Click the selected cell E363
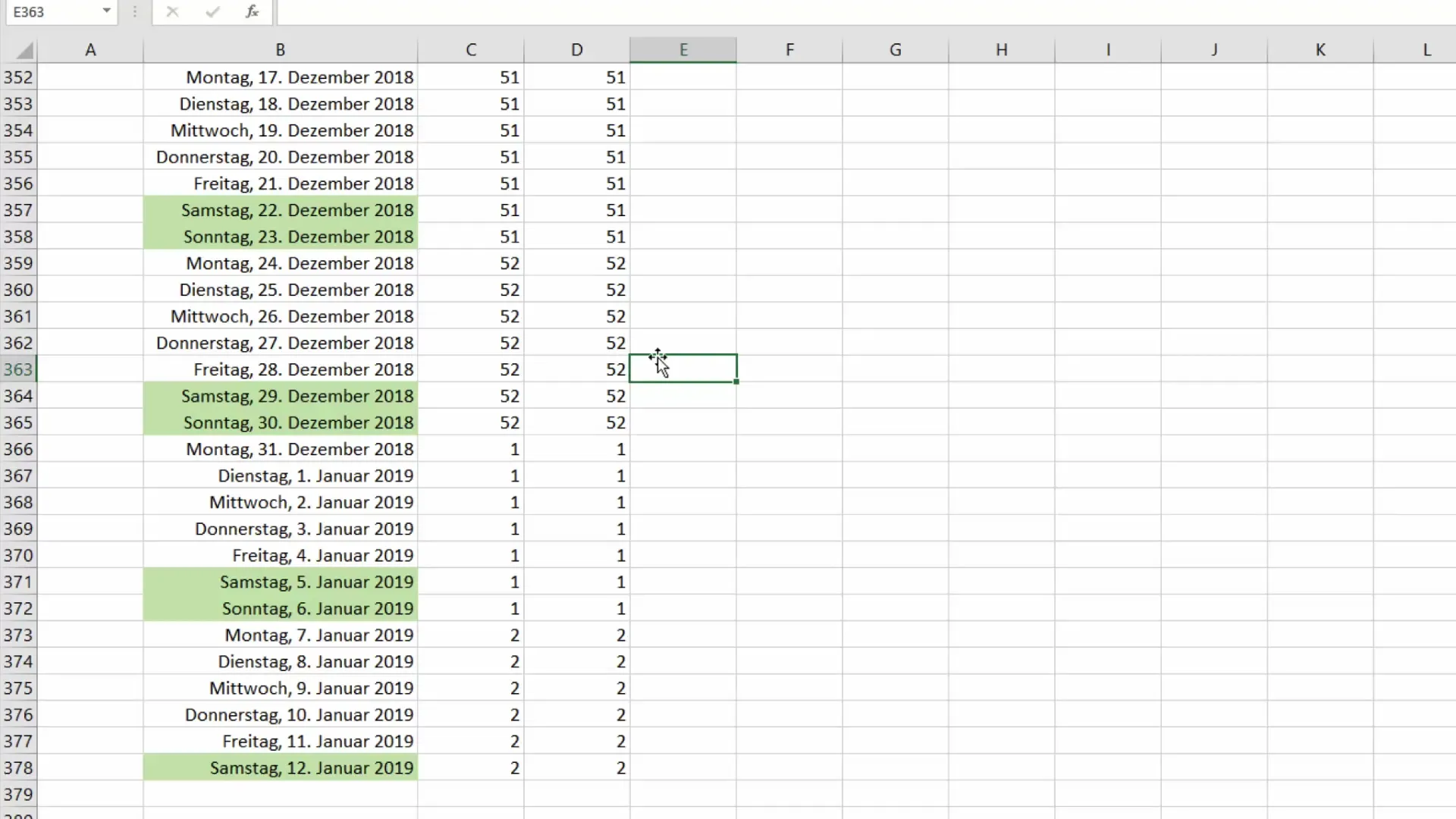The image size is (1456, 819). 683,369
